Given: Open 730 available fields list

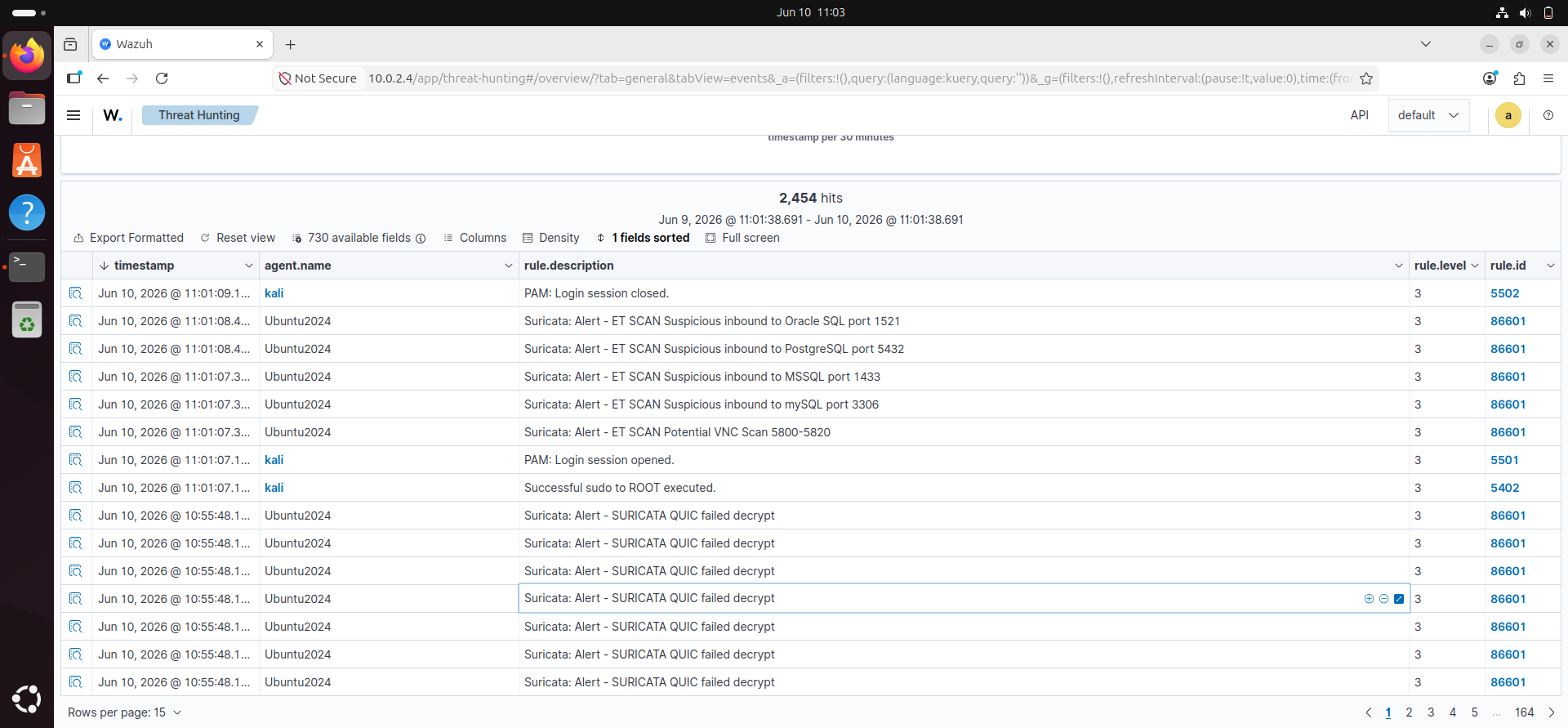Looking at the screenshot, I should pos(359,238).
